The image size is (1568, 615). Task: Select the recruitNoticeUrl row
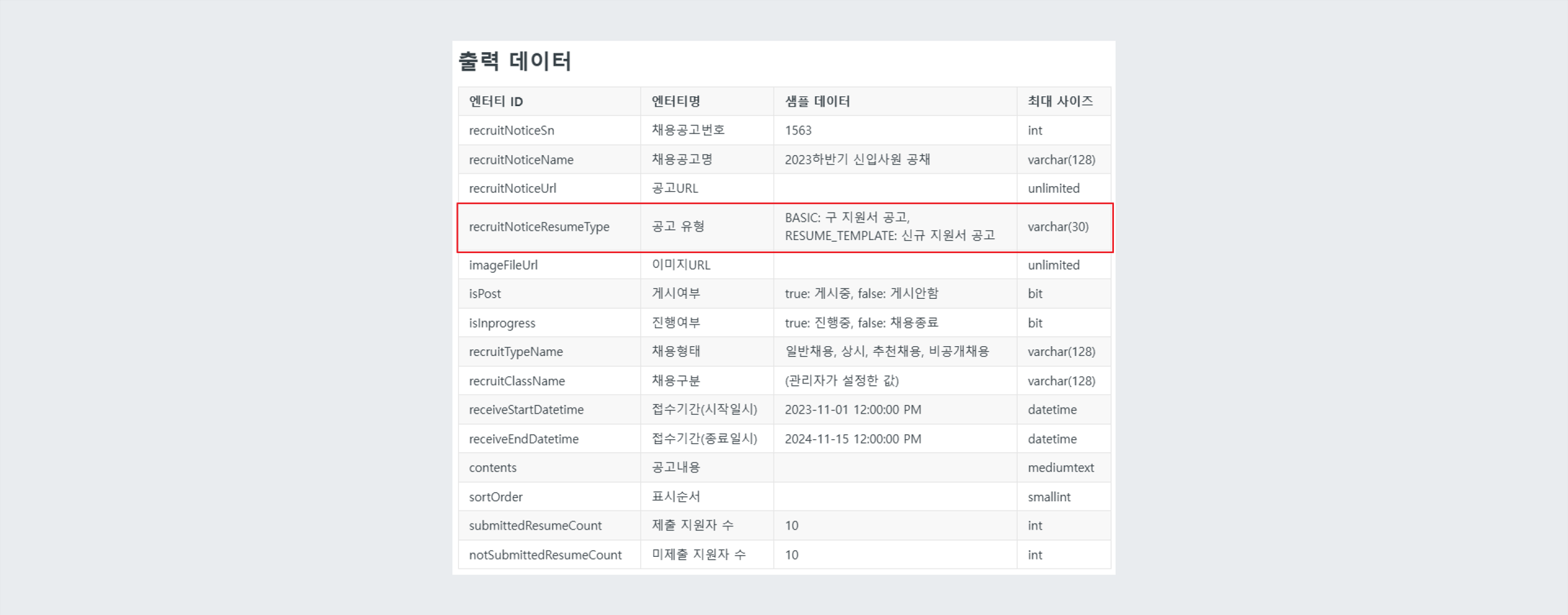coord(512,188)
